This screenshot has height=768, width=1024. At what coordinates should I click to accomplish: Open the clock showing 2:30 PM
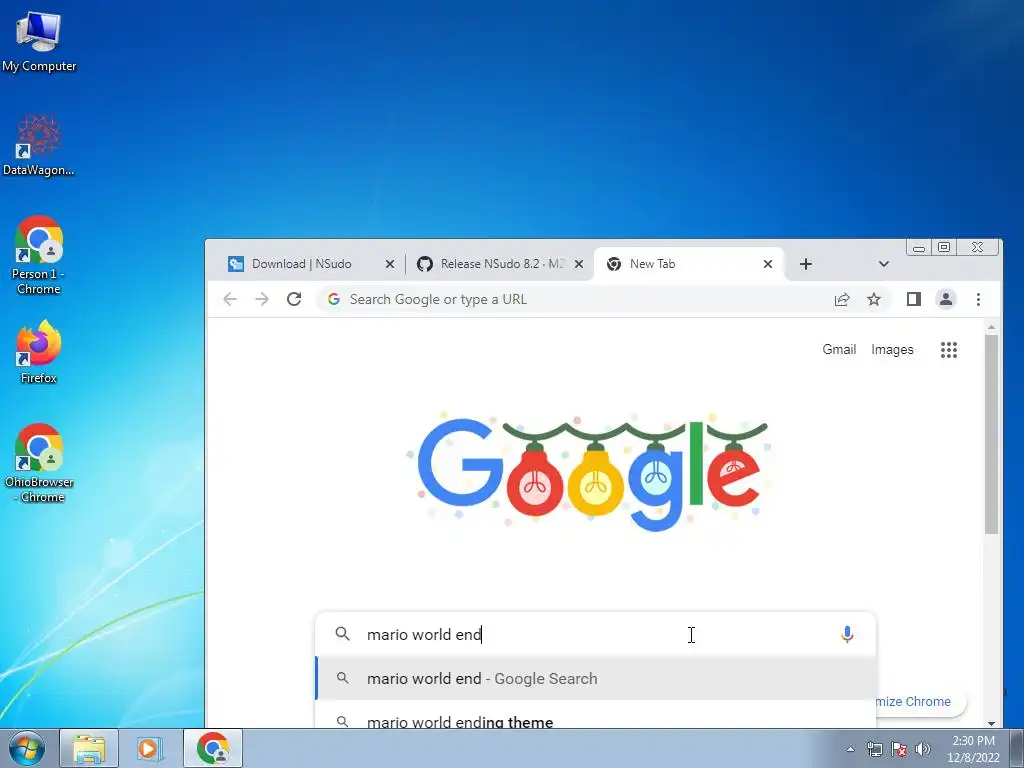pyautogui.click(x=973, y=748)
